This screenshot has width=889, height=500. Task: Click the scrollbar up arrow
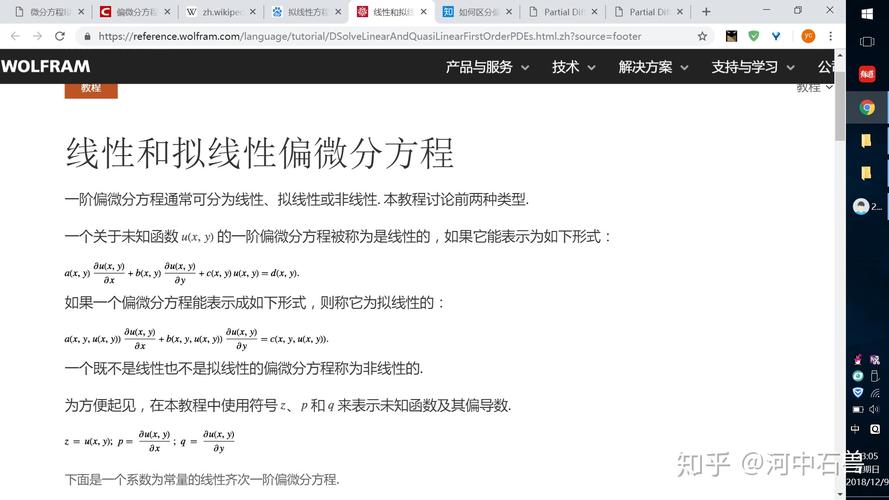coord(840,56)
